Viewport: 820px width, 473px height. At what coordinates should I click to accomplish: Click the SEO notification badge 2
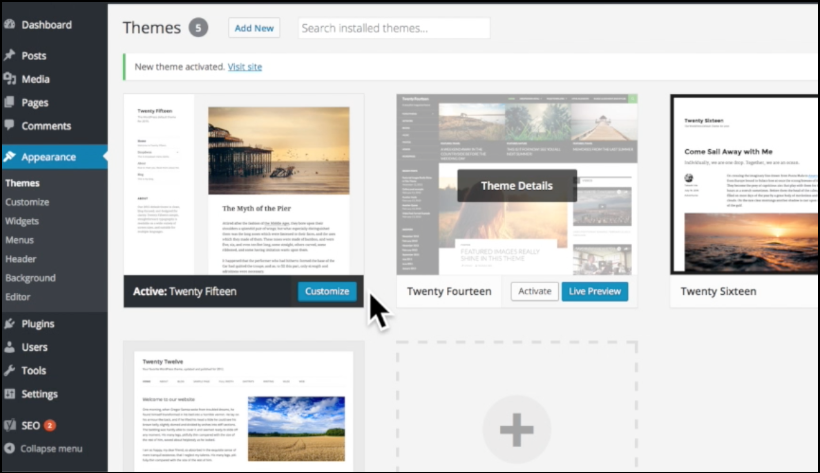50,425
